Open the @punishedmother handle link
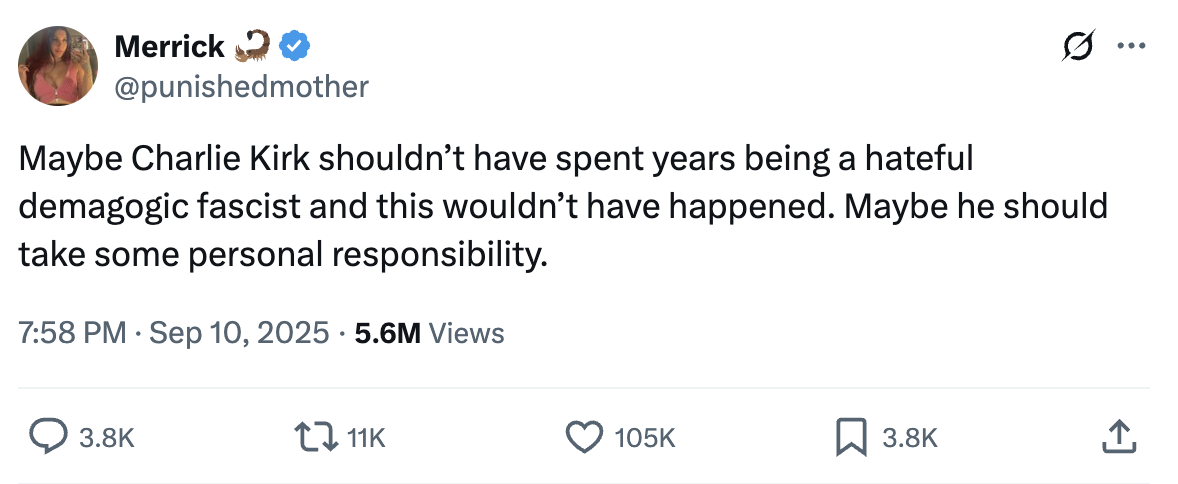The image size is (1178, 484). pyautogui.click(x=242, y=87)
